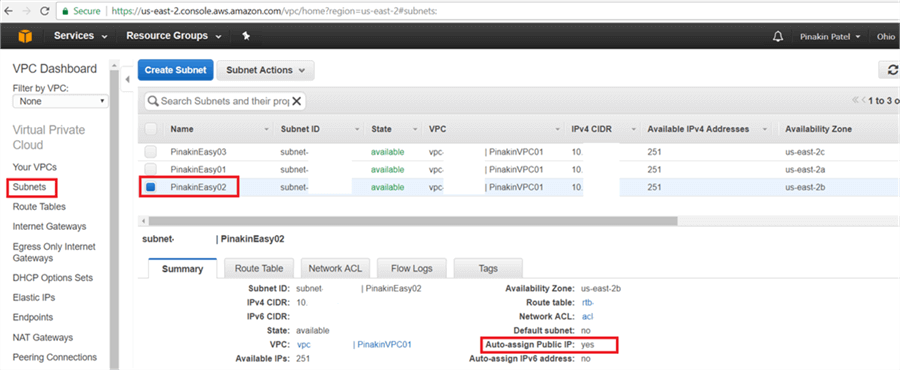The image size is (900, 370).
Task: Uncheck the PinakinEasy02 row checkbox
Action: pos(150,187)
